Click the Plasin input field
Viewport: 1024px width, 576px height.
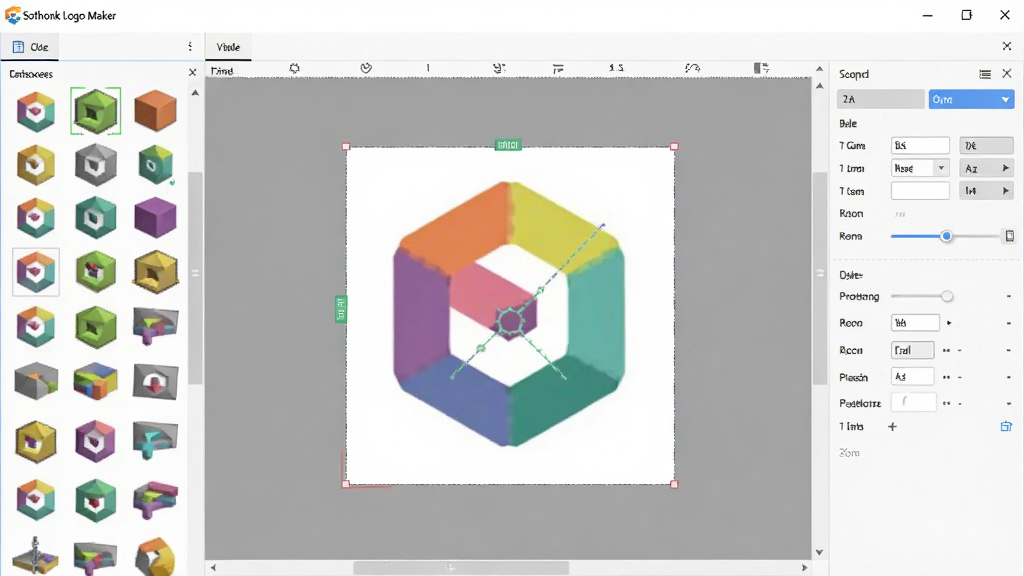pyautogui.click(x=912, y=377)
